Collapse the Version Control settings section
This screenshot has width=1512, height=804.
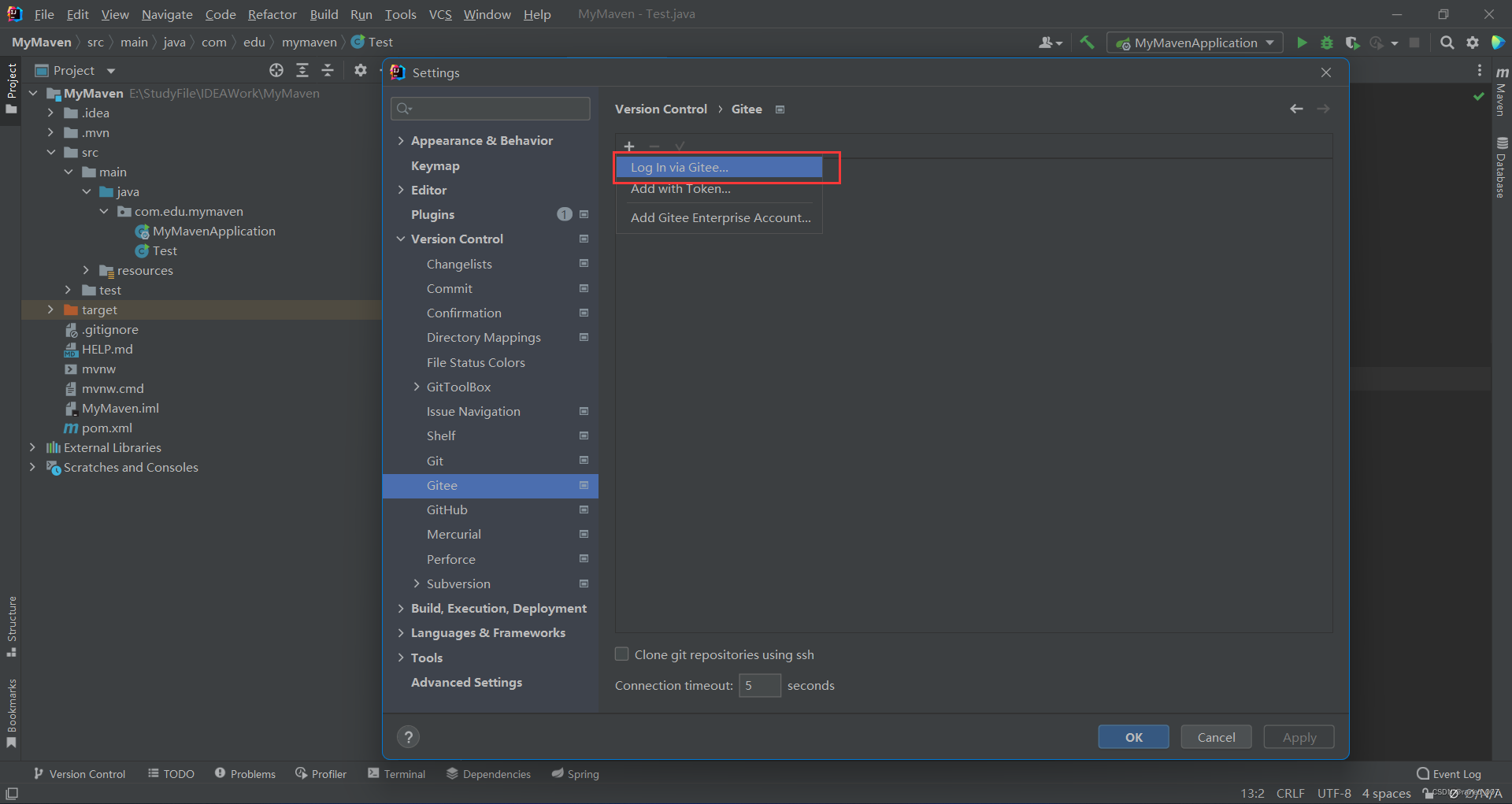coord(401,239)
